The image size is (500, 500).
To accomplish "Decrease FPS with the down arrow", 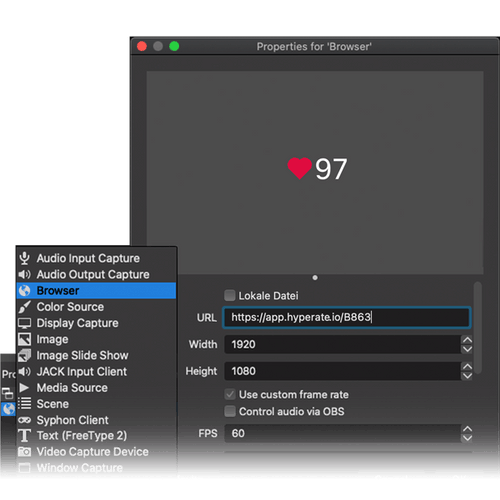I will 467,438.
